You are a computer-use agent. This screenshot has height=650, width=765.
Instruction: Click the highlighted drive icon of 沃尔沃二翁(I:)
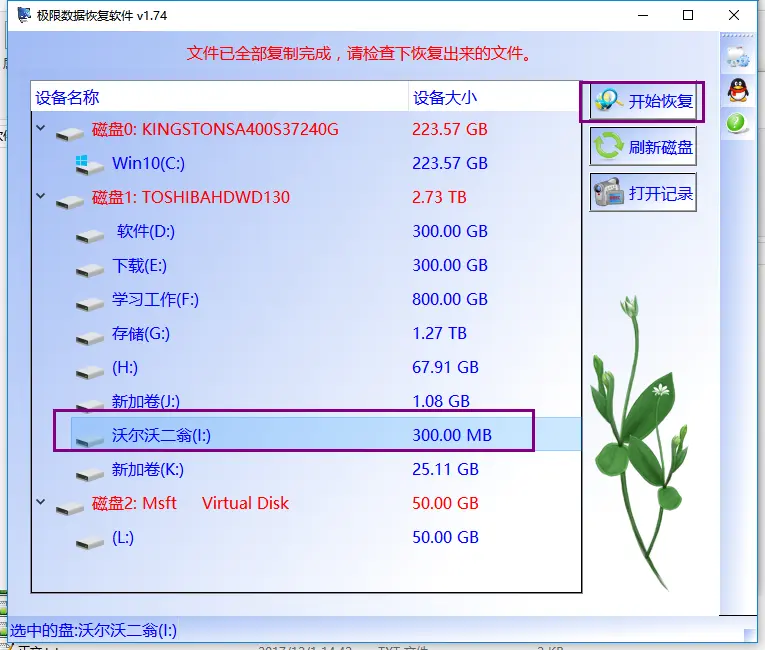[90, 440]
